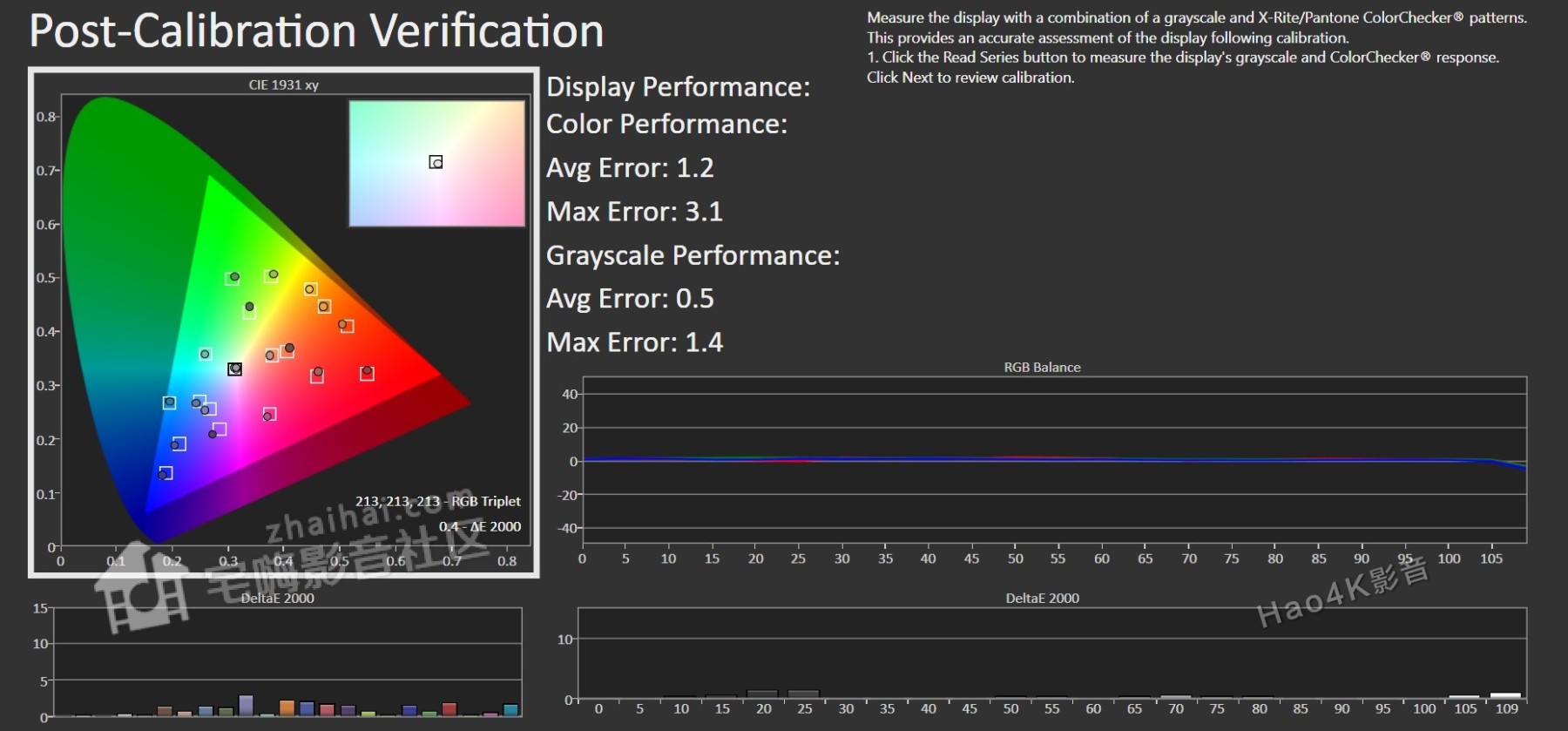Click the white point marker in the inset zoom box

pos(436,162)
